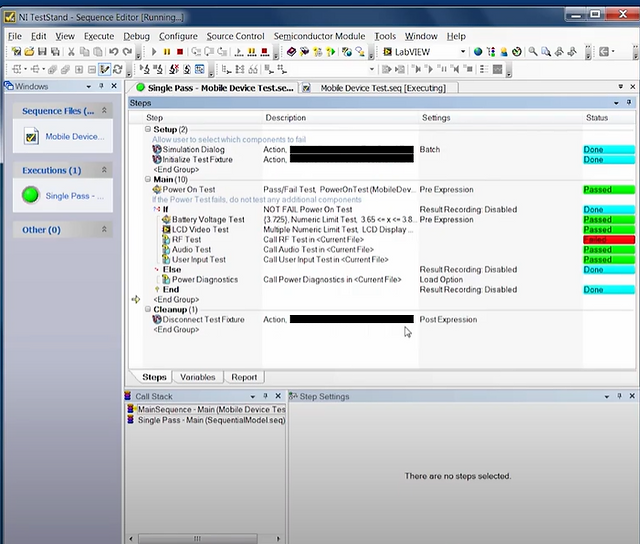Click the Step Over icon
Image resolution: width=640 pixels, height=544 pixels.
pyautogui.click(x=209, y=51)
